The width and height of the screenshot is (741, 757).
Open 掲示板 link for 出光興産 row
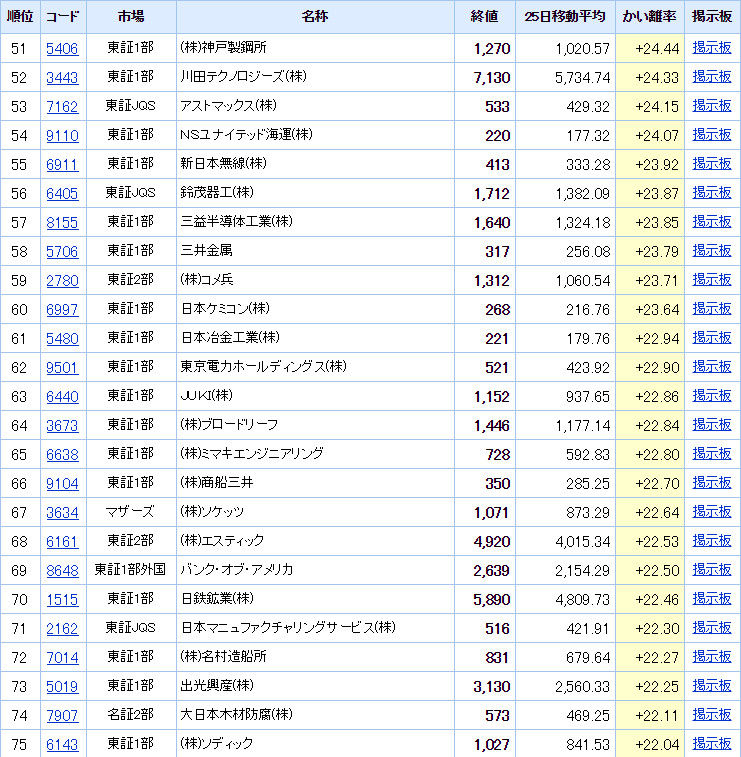point(712,686)
